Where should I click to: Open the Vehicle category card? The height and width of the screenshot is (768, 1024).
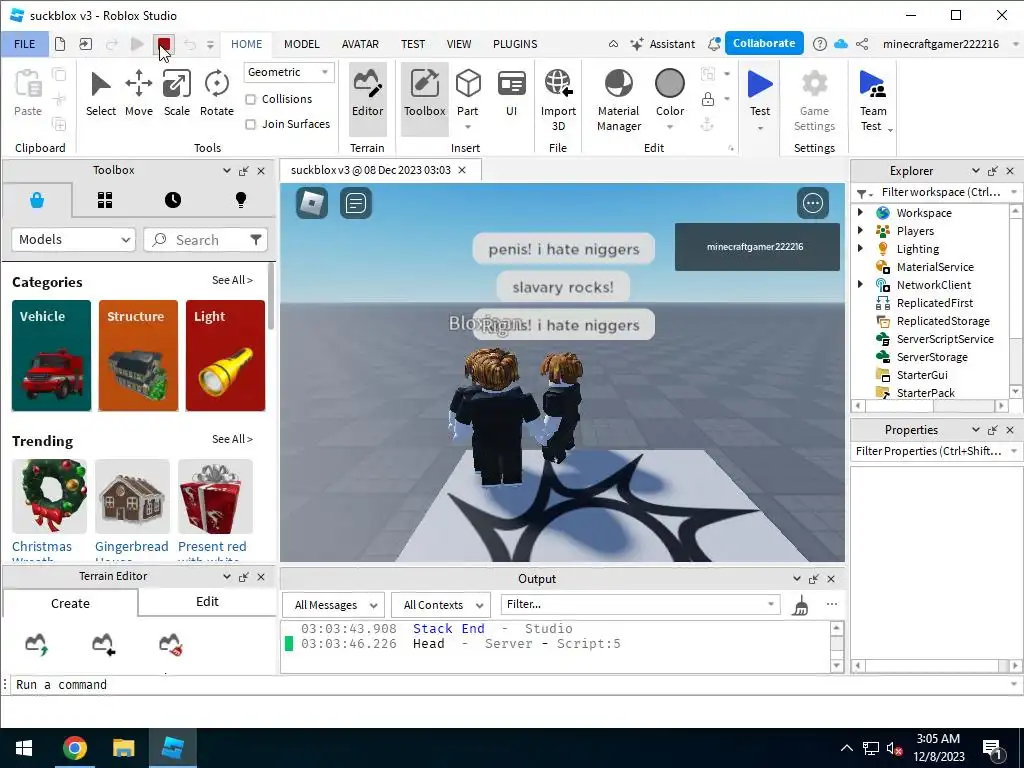tap(52, 356)
